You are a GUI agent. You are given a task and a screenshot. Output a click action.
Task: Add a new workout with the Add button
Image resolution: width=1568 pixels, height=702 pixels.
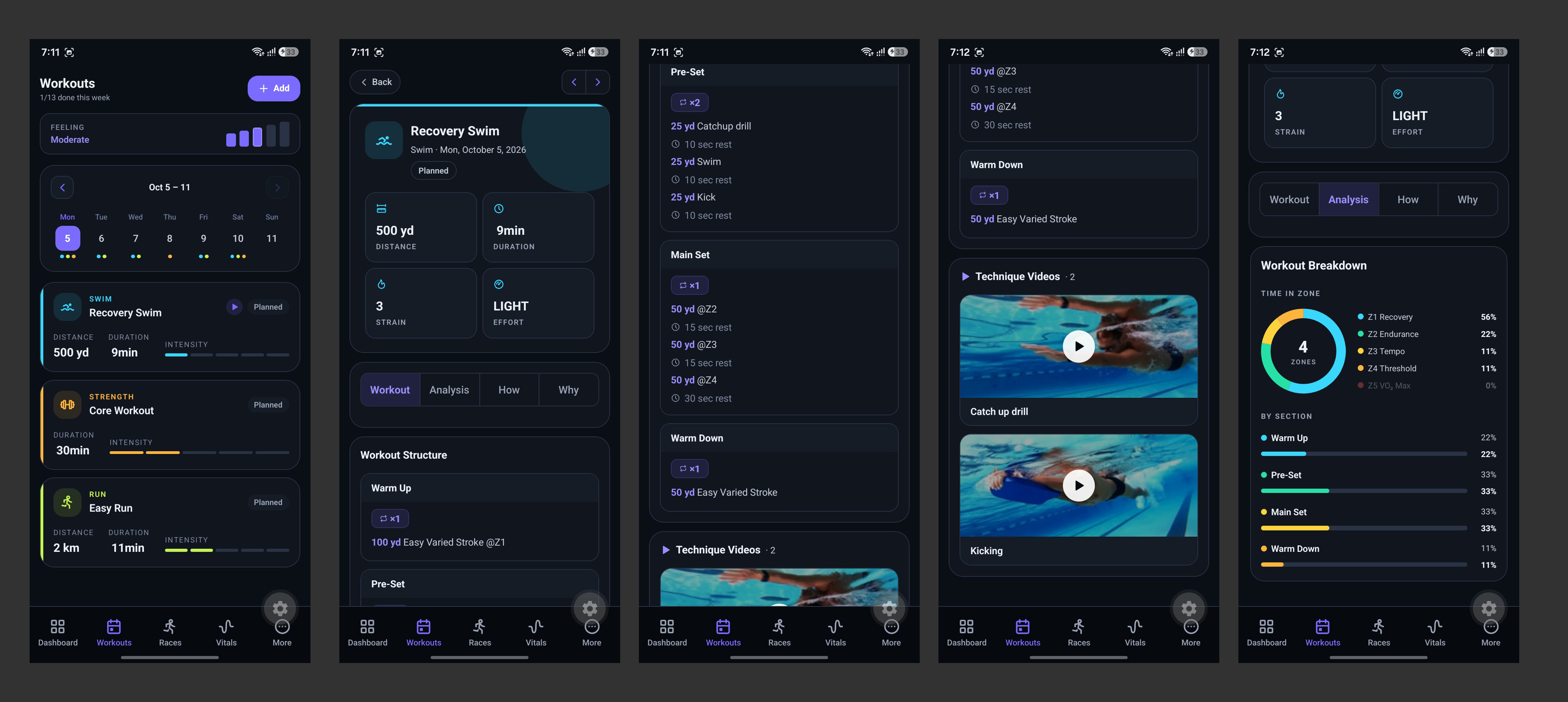274,88
